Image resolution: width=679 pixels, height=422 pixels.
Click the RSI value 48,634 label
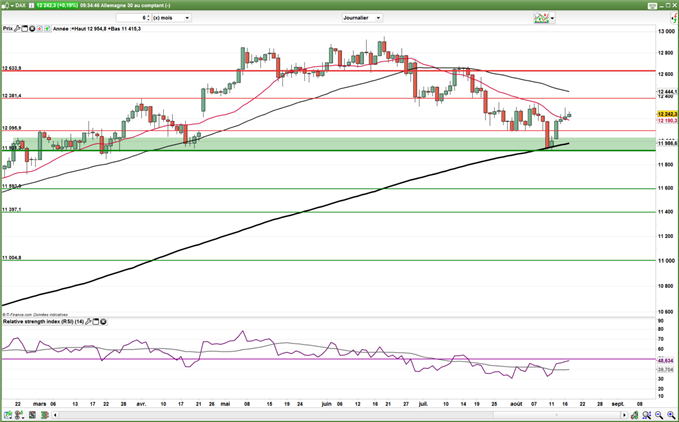(666, 361)
